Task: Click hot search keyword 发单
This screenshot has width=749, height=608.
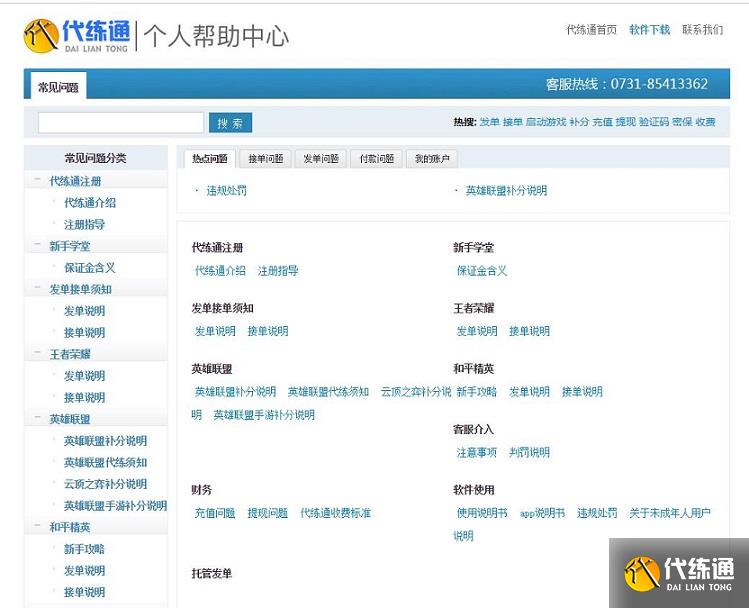Action: click(x=490, y=122)
